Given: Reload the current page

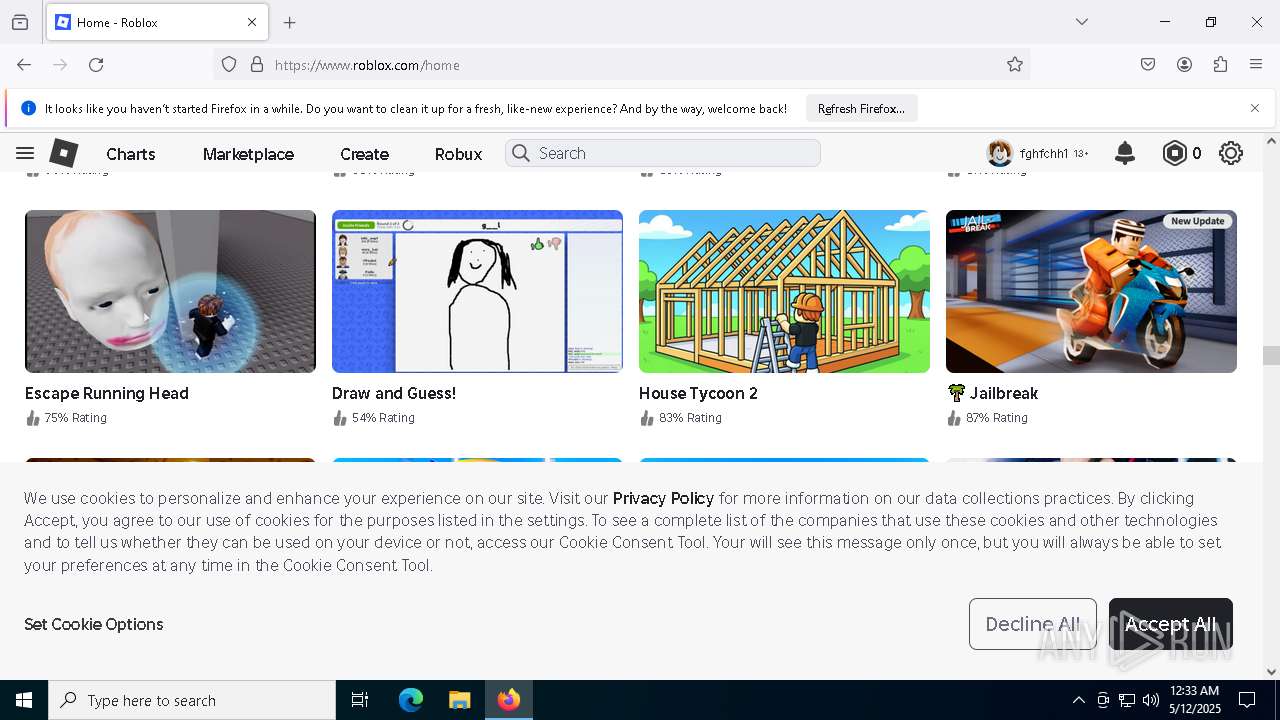Looking at the screenshot, I should 96,64.
